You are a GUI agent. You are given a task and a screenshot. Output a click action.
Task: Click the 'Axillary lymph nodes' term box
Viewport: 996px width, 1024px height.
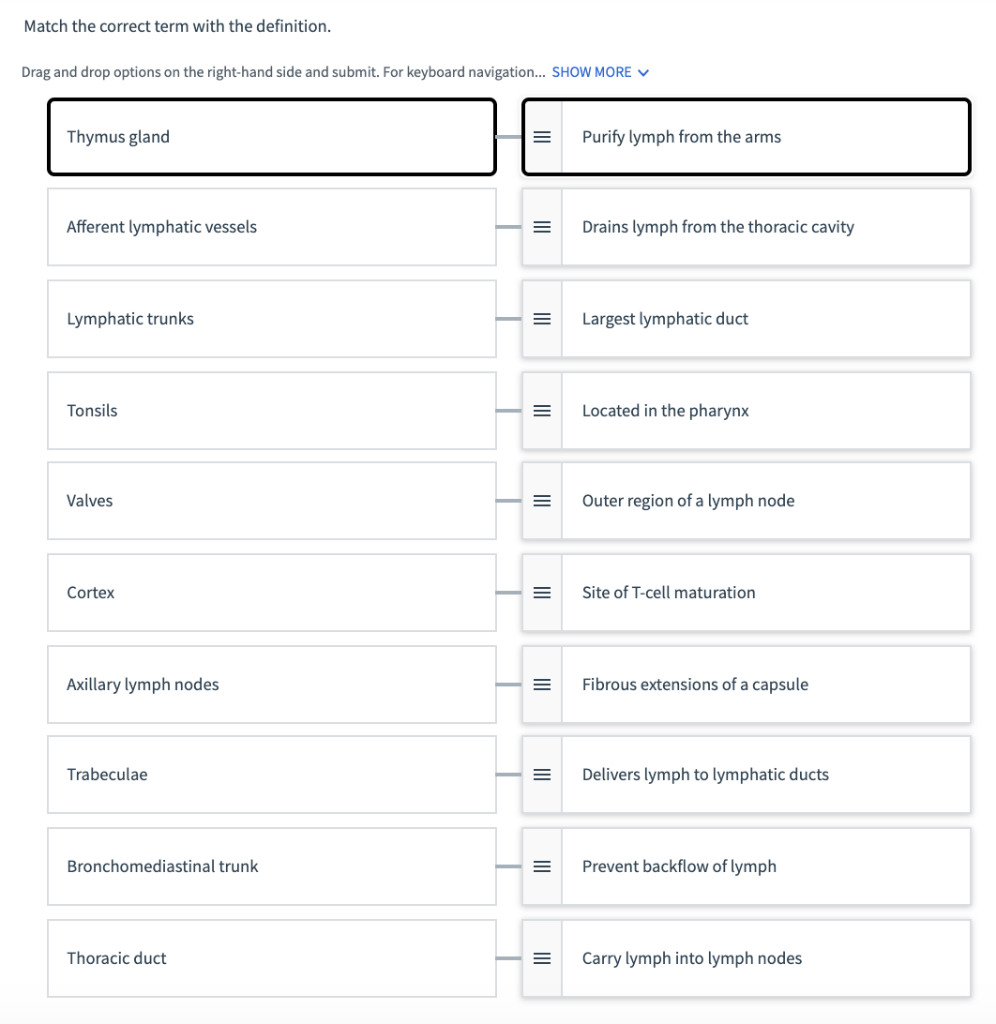(272, 684)
